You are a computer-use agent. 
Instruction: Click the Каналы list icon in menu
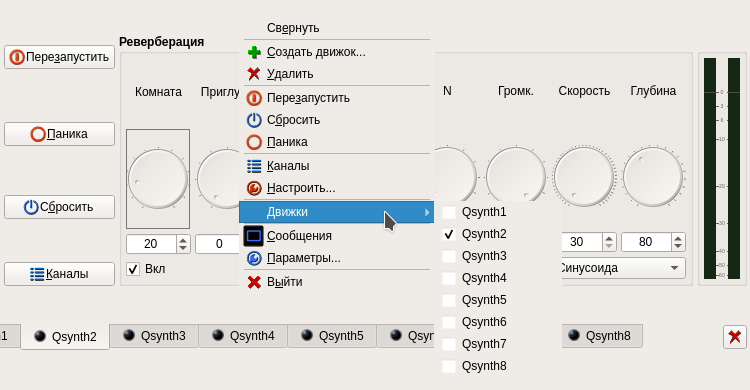254,166
